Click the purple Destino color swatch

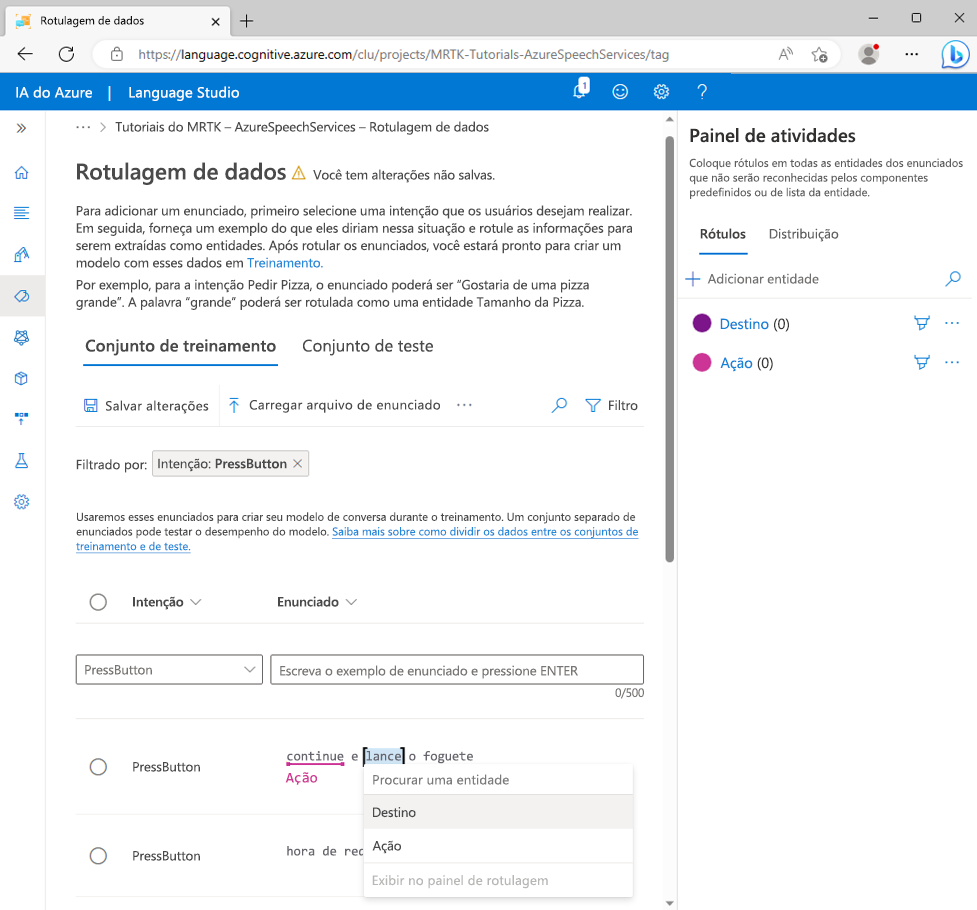(702, 323)
